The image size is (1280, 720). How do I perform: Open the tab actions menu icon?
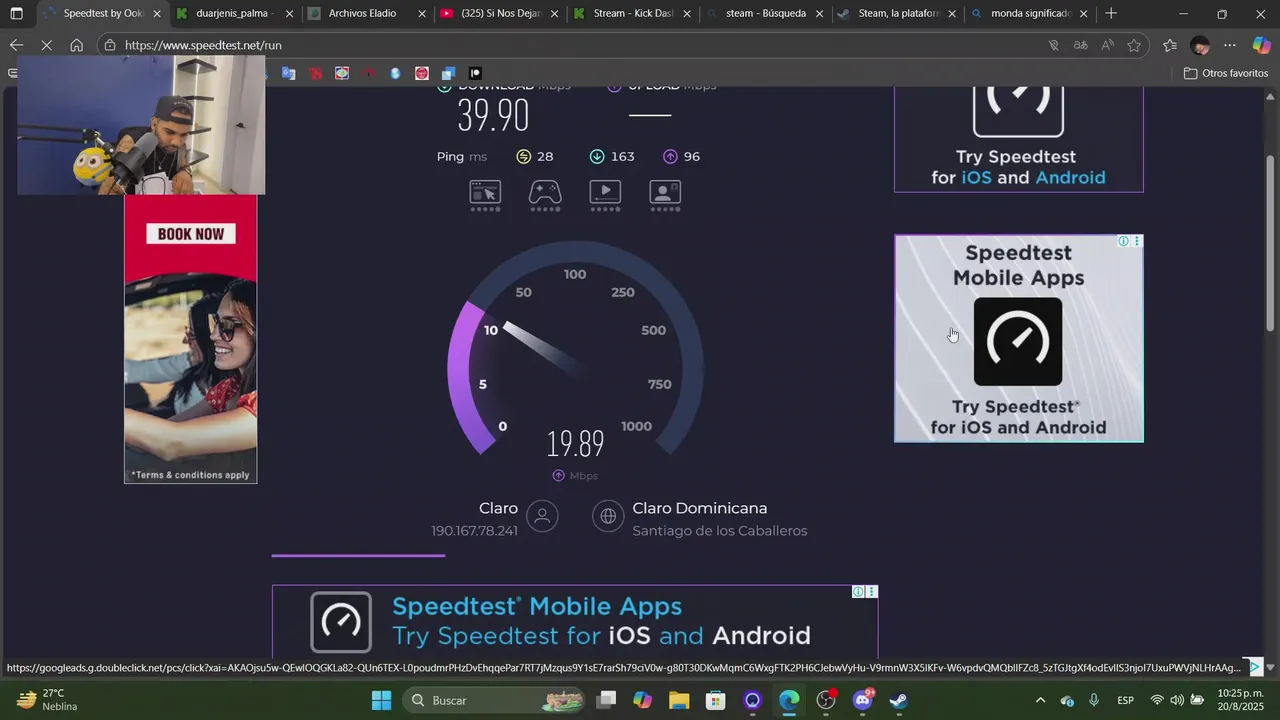(16, 14)
